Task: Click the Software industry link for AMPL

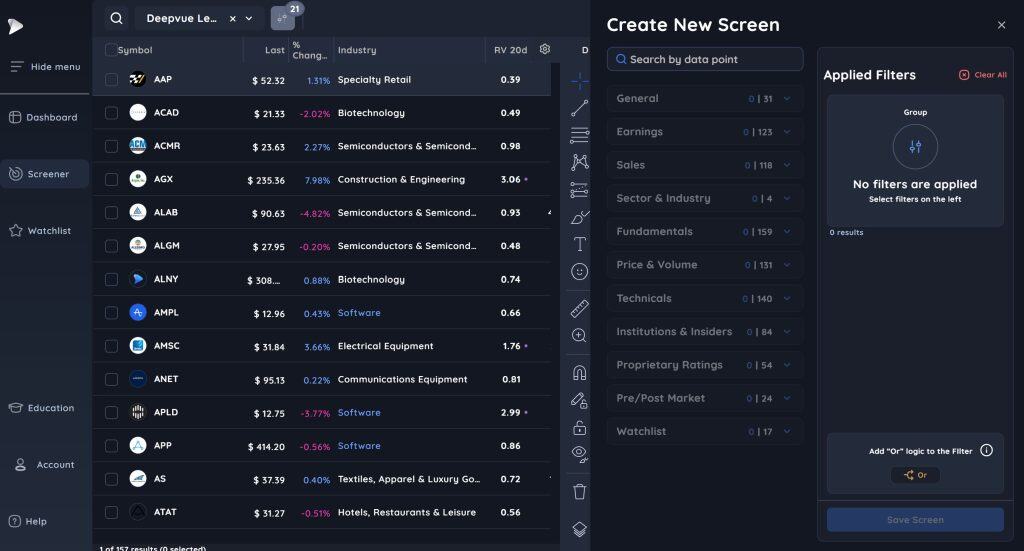Action: (359, 313)
